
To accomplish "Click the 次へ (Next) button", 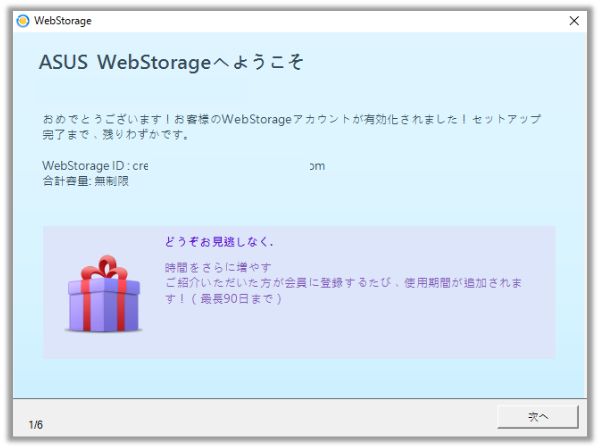I will click(538, 416).
